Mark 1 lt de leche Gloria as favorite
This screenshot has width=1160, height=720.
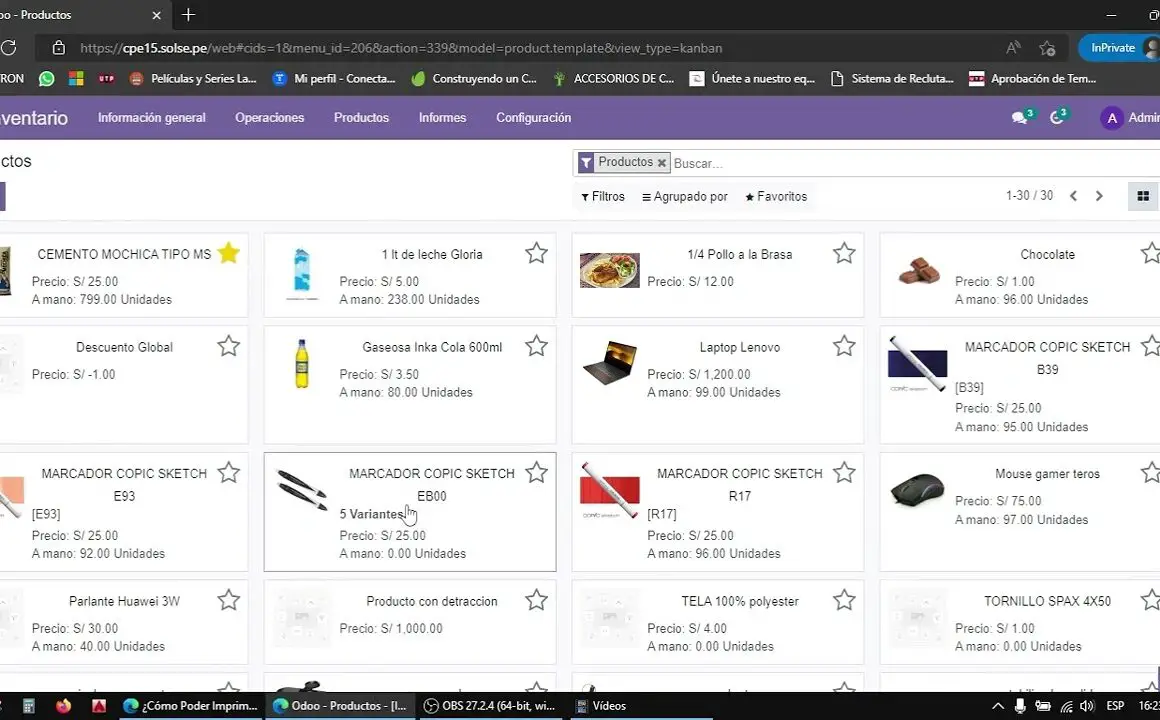pyautogui.click(x=536, y=253)
